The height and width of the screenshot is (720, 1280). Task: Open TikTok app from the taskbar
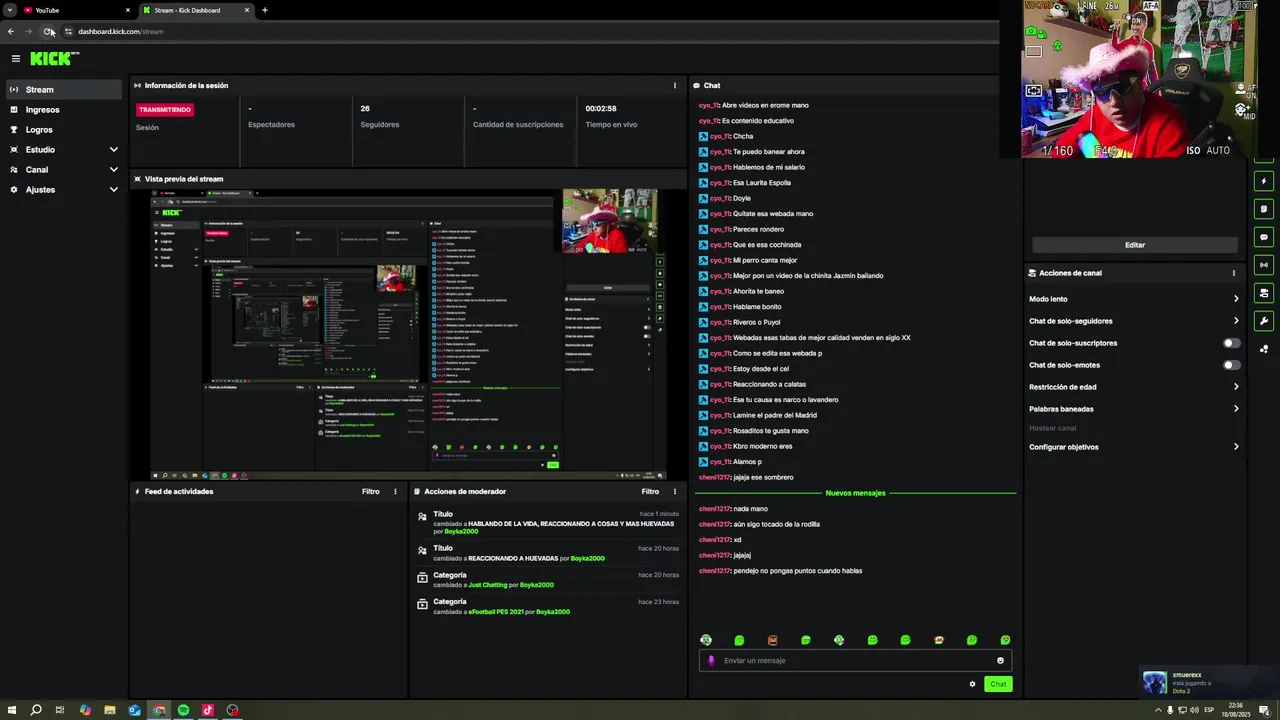pyautogui.click(x=208, y=710)
